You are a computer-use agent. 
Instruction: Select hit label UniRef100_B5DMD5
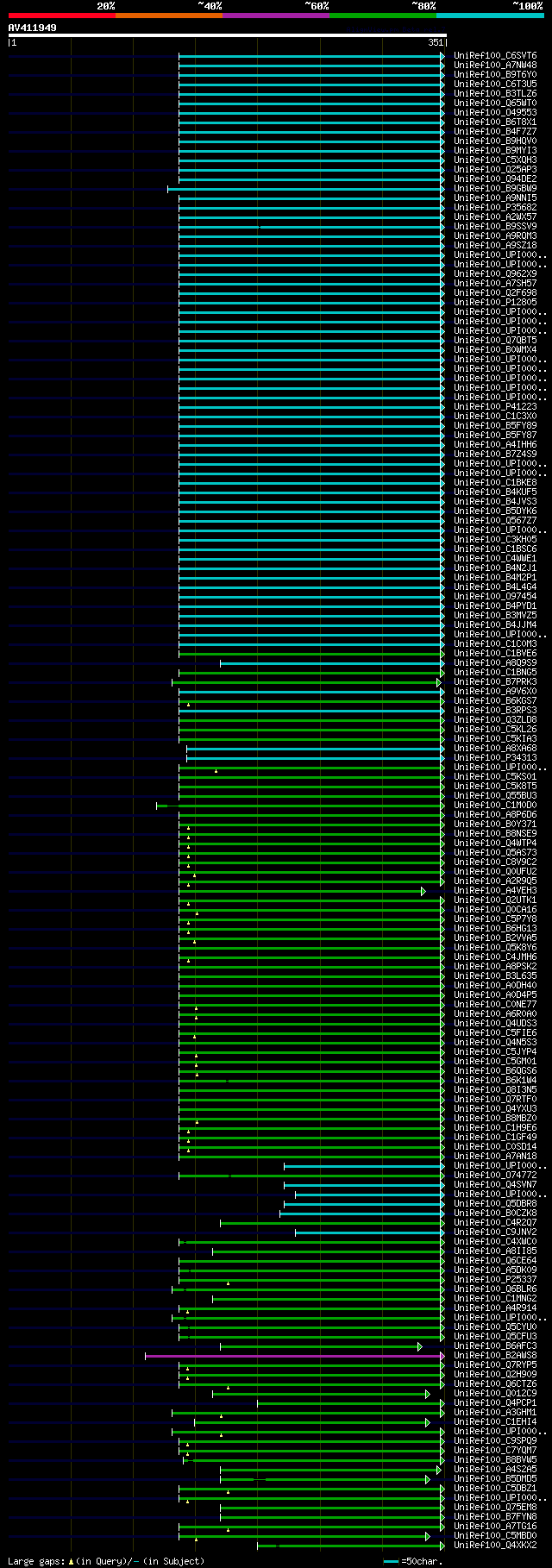click(x=495, y=1479)
